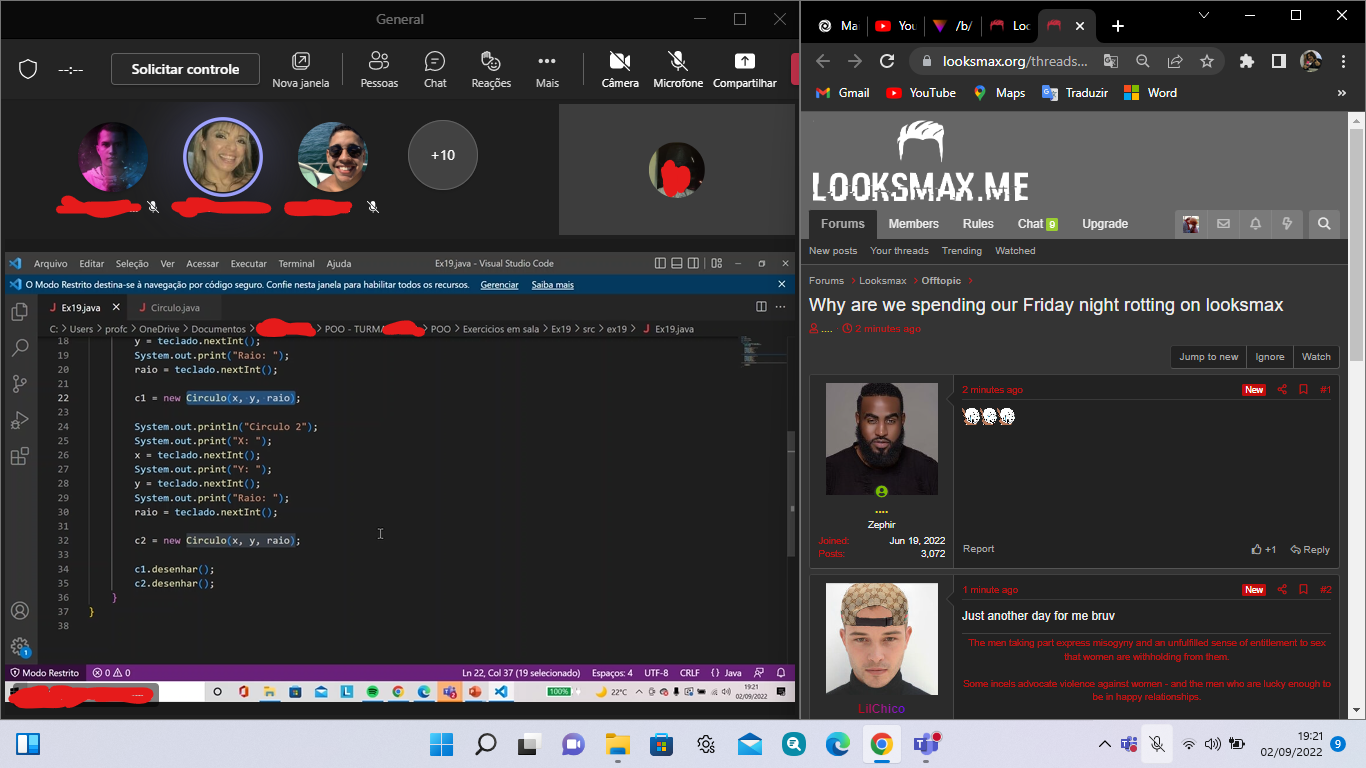
Task: Open the Traduzir bookmark
Action: tap(1075, 92)
